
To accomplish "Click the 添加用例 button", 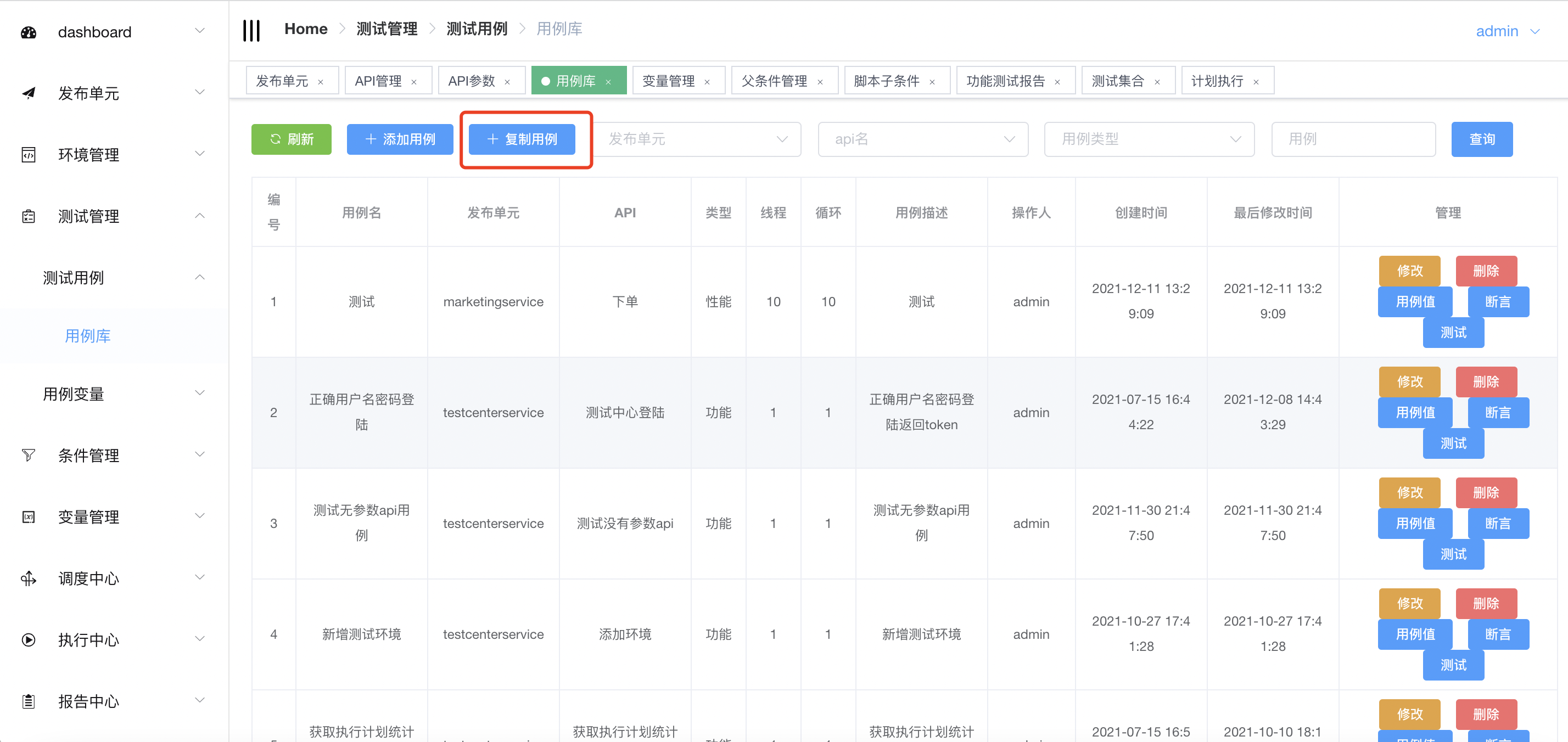I will [400, 139].
